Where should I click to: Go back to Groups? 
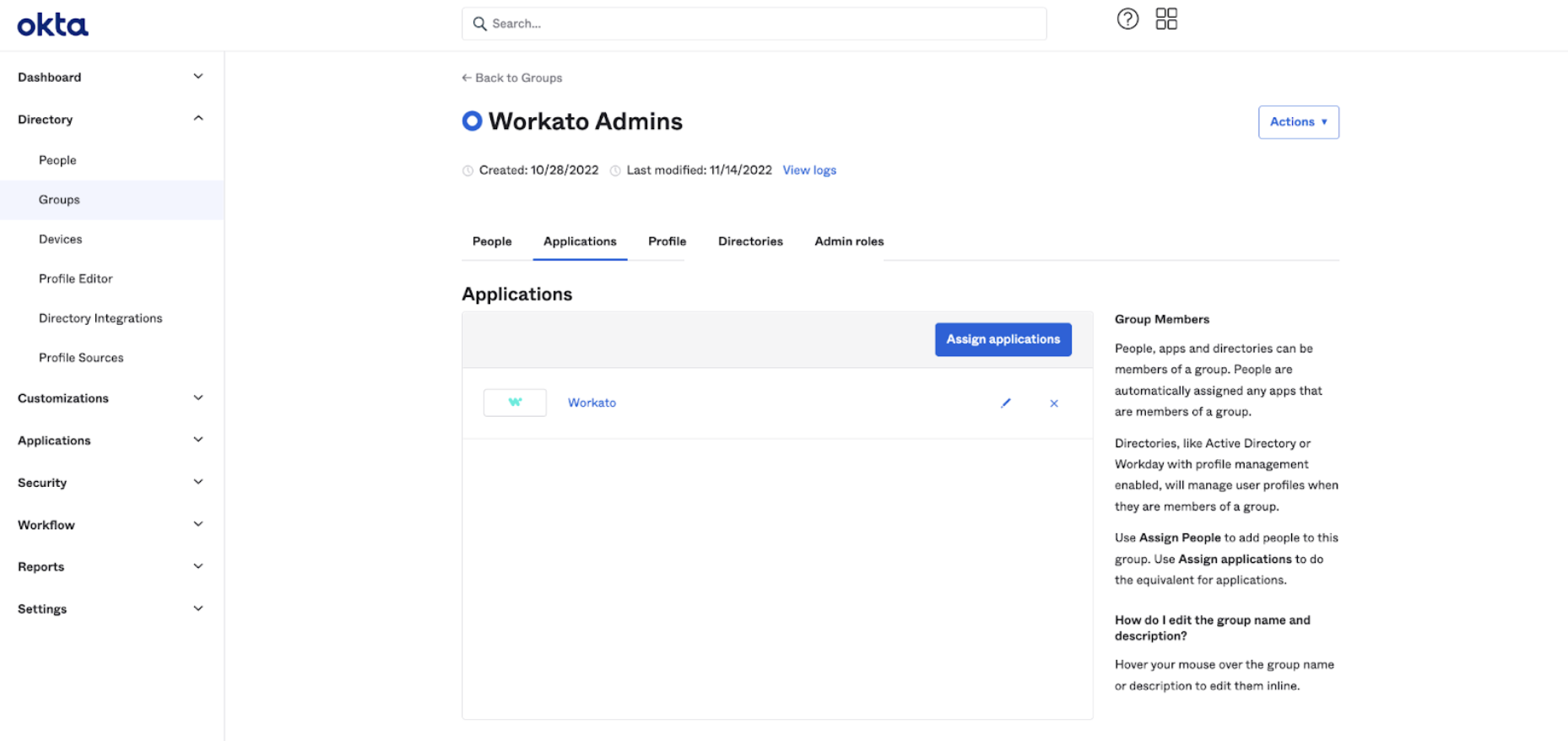(512, 78)
